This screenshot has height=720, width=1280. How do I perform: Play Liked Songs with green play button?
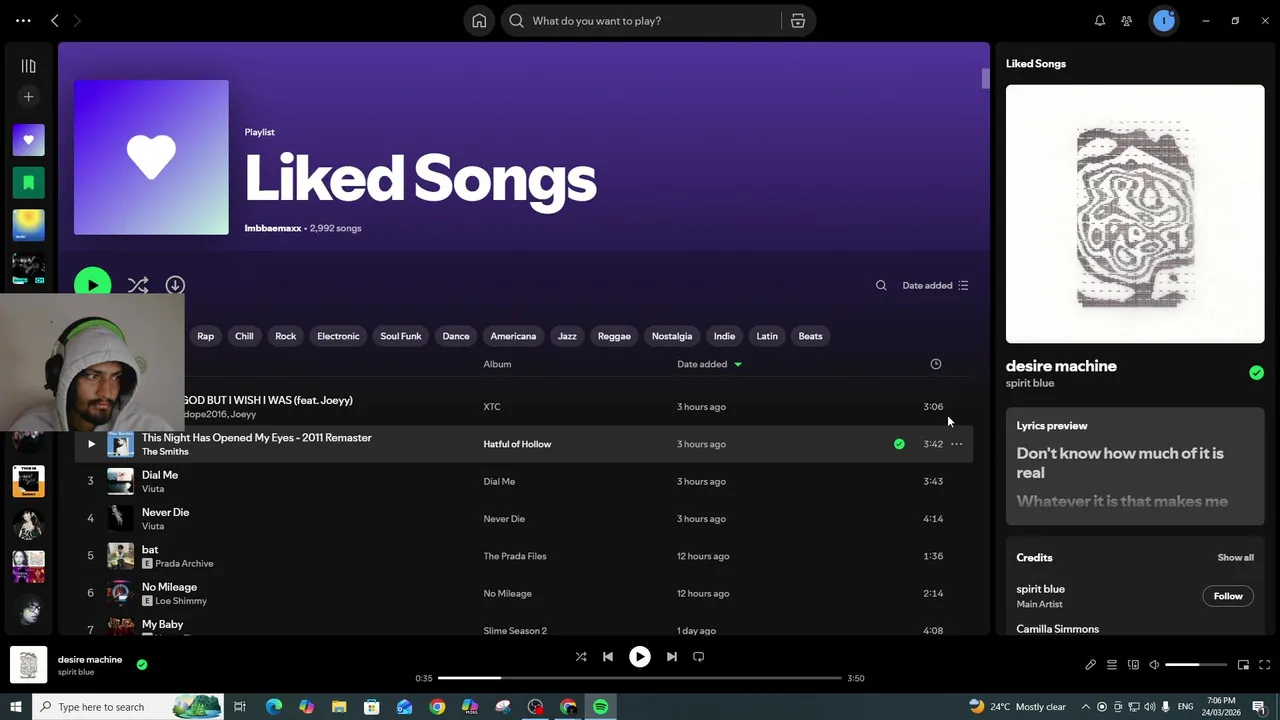pos(92,285)
